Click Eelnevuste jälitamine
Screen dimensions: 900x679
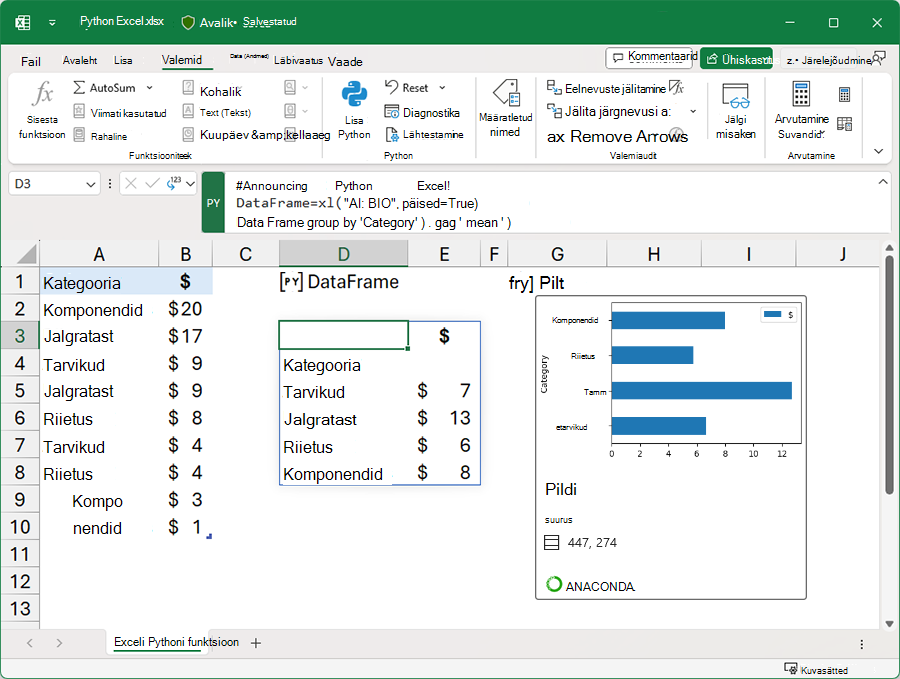(x=606, y=88)
